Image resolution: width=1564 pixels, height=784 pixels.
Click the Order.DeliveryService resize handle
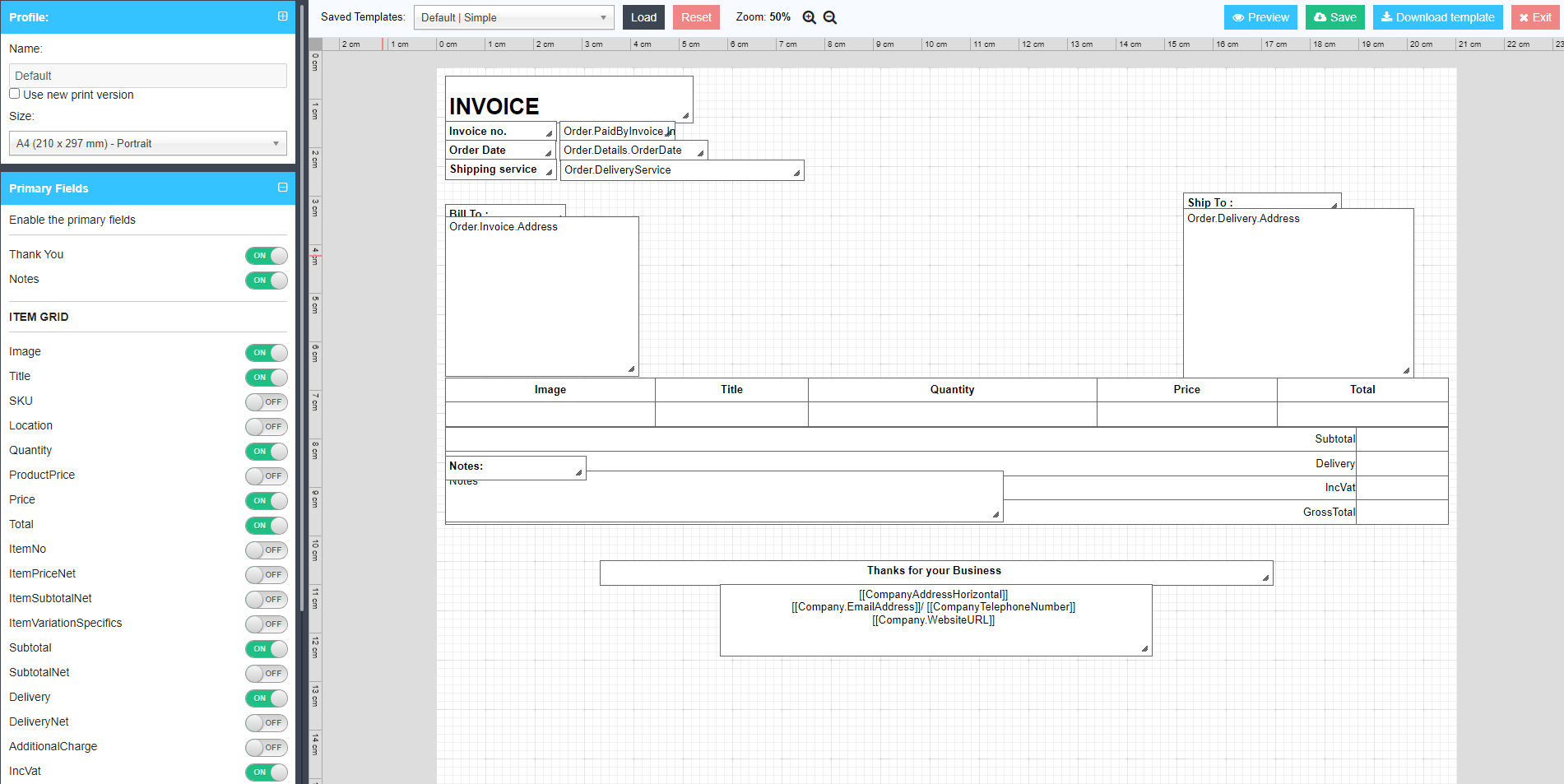tap(796, 173)
